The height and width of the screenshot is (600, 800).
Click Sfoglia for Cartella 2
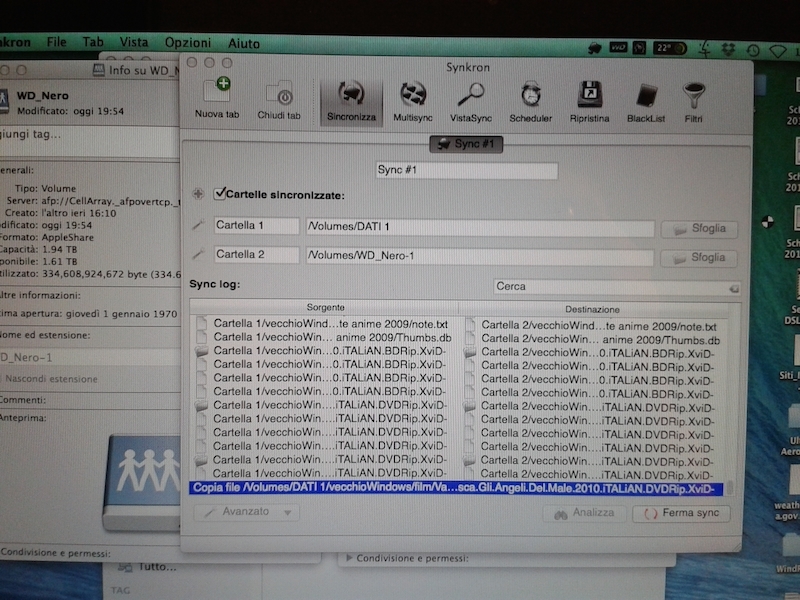pos(699,258)
